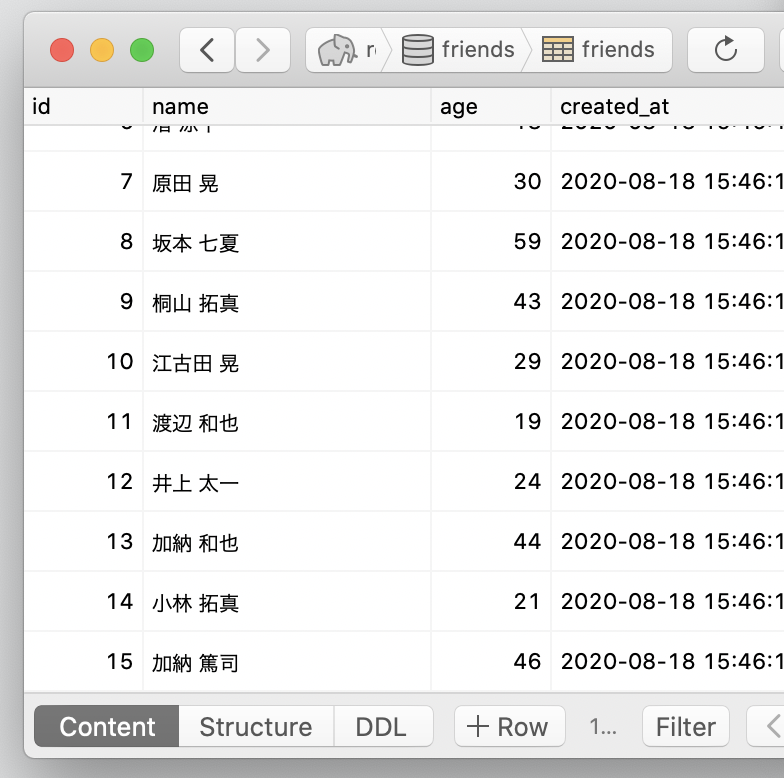Click created_at cell in row 15
The image size is (784, 778).
tap(668, 662)
